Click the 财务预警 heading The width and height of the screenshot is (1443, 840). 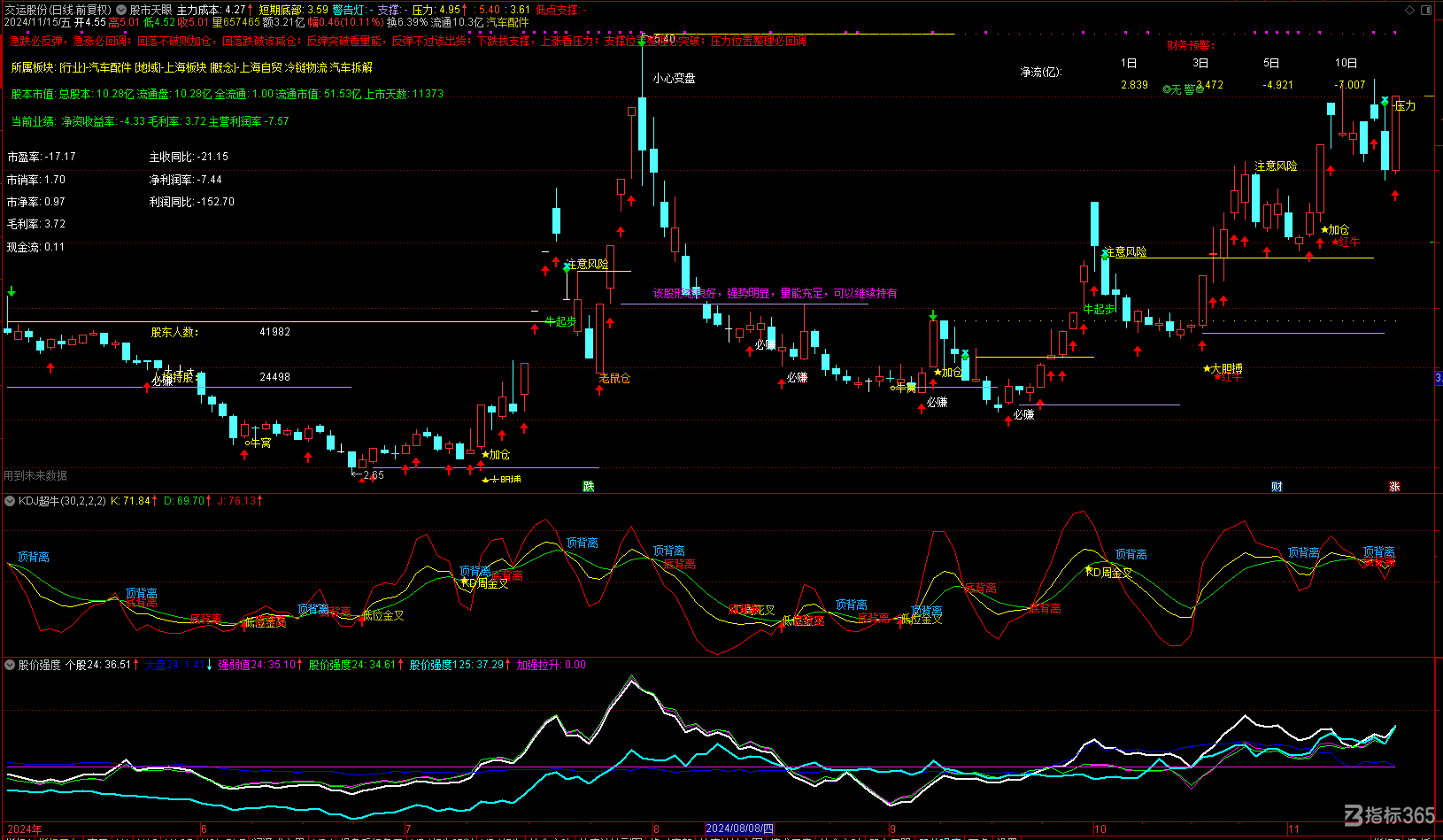[1191, 45]
